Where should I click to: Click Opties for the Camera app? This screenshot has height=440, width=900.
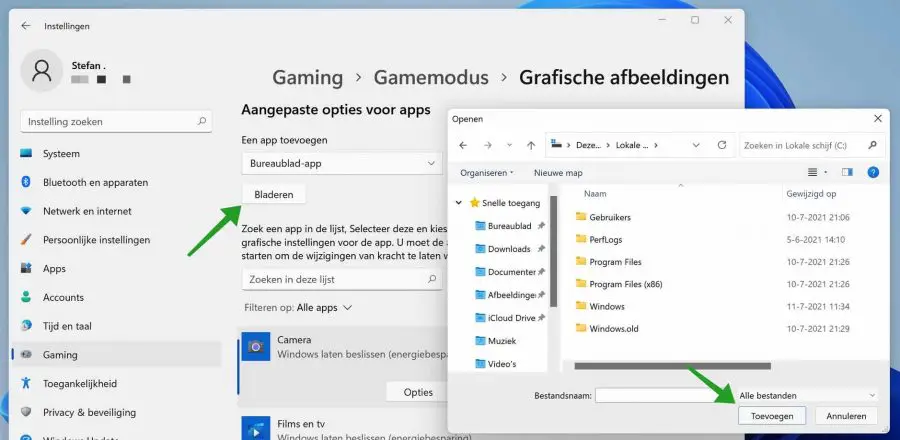pyautogui.click(x=418, y=392)
